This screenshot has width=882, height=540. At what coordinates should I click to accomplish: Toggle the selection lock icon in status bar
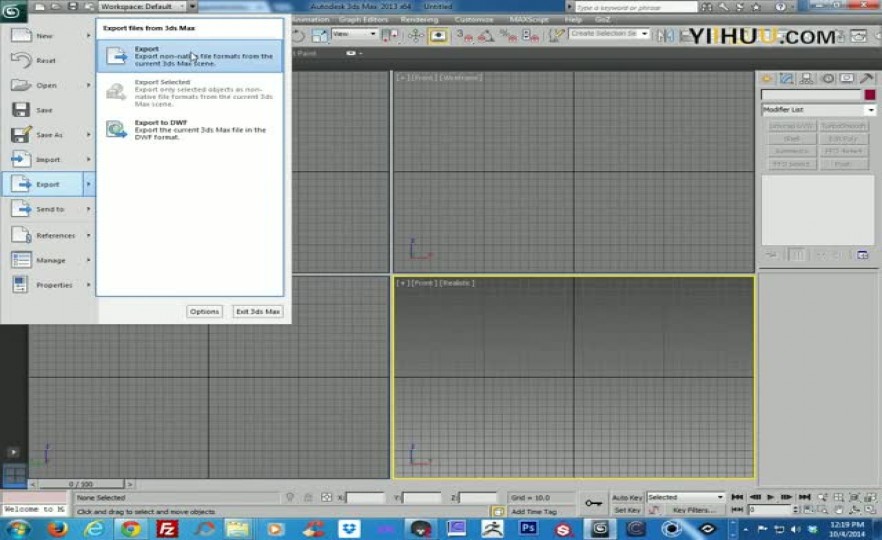pyautogui.click(x=308, y=497)
